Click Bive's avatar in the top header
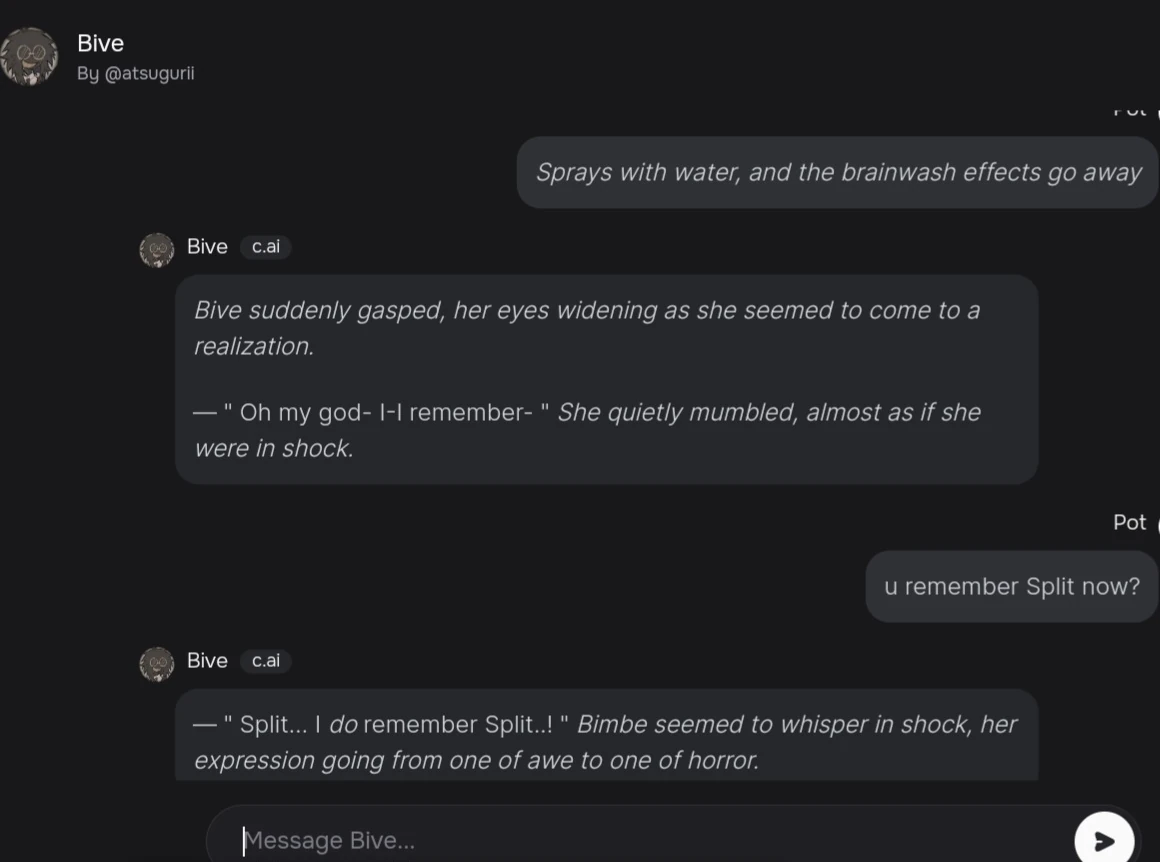This screenshot has width=1160, height=862. coord(29,55)
